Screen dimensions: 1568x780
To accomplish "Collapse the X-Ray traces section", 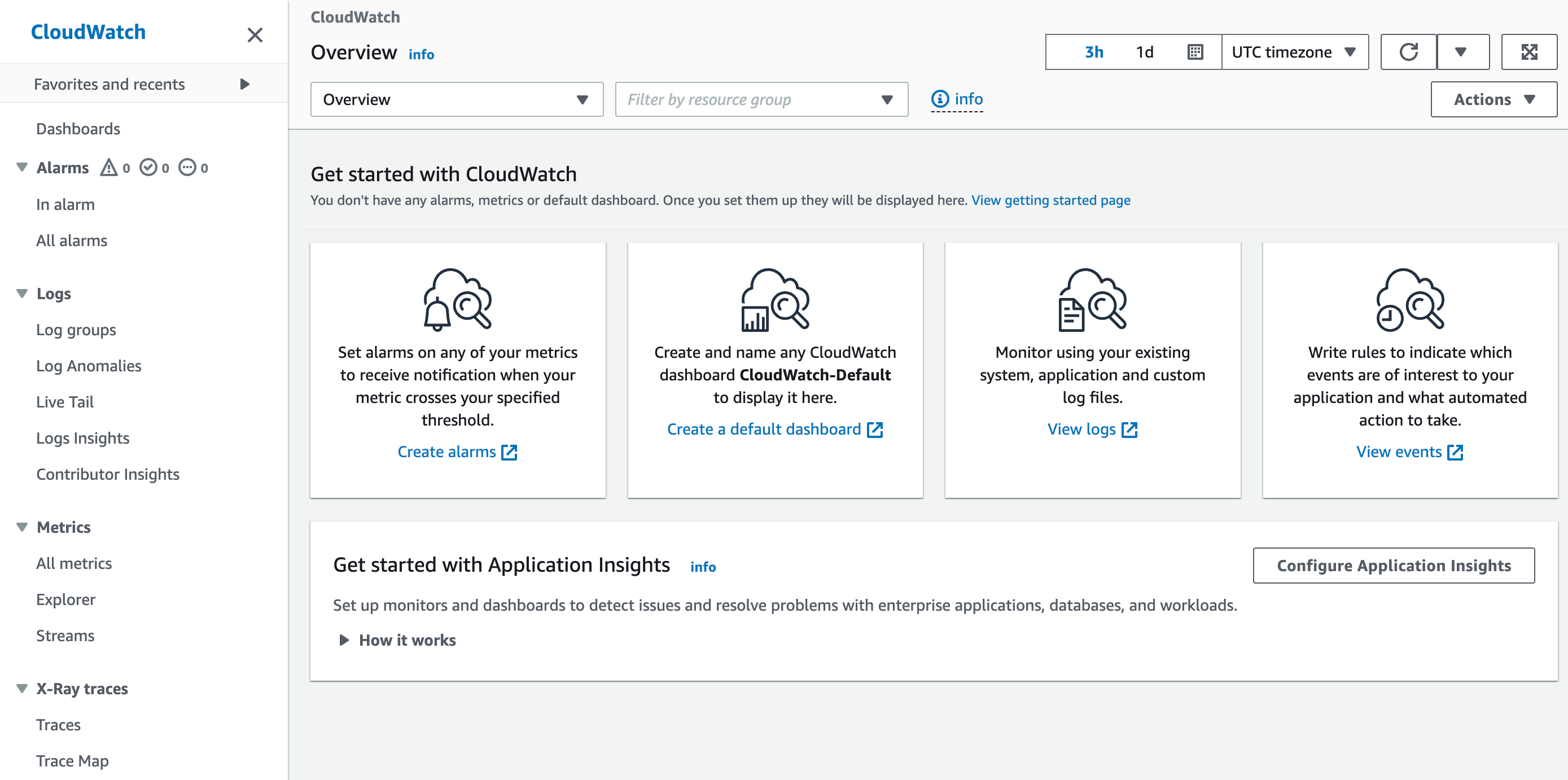I will 22,689.
